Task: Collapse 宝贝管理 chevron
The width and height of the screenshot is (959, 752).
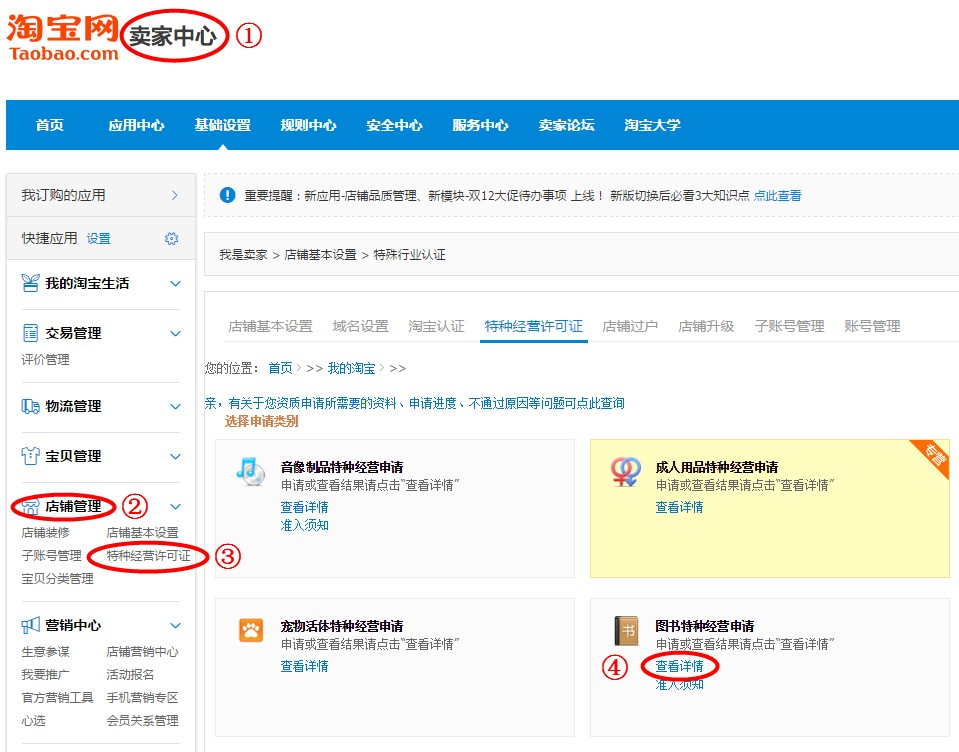Action: tap(176, 457)
